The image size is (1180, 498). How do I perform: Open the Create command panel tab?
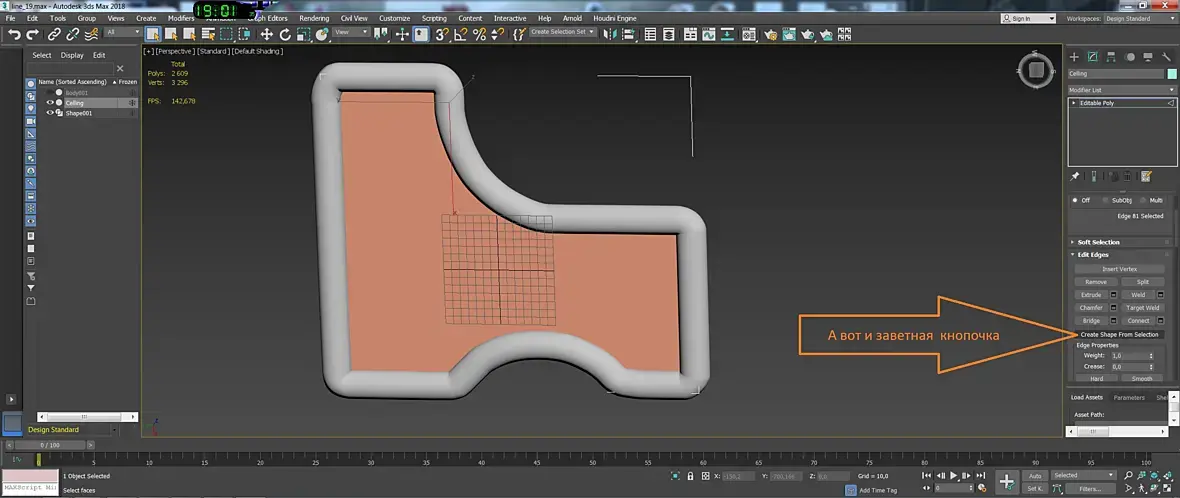tap(1075, 57)
